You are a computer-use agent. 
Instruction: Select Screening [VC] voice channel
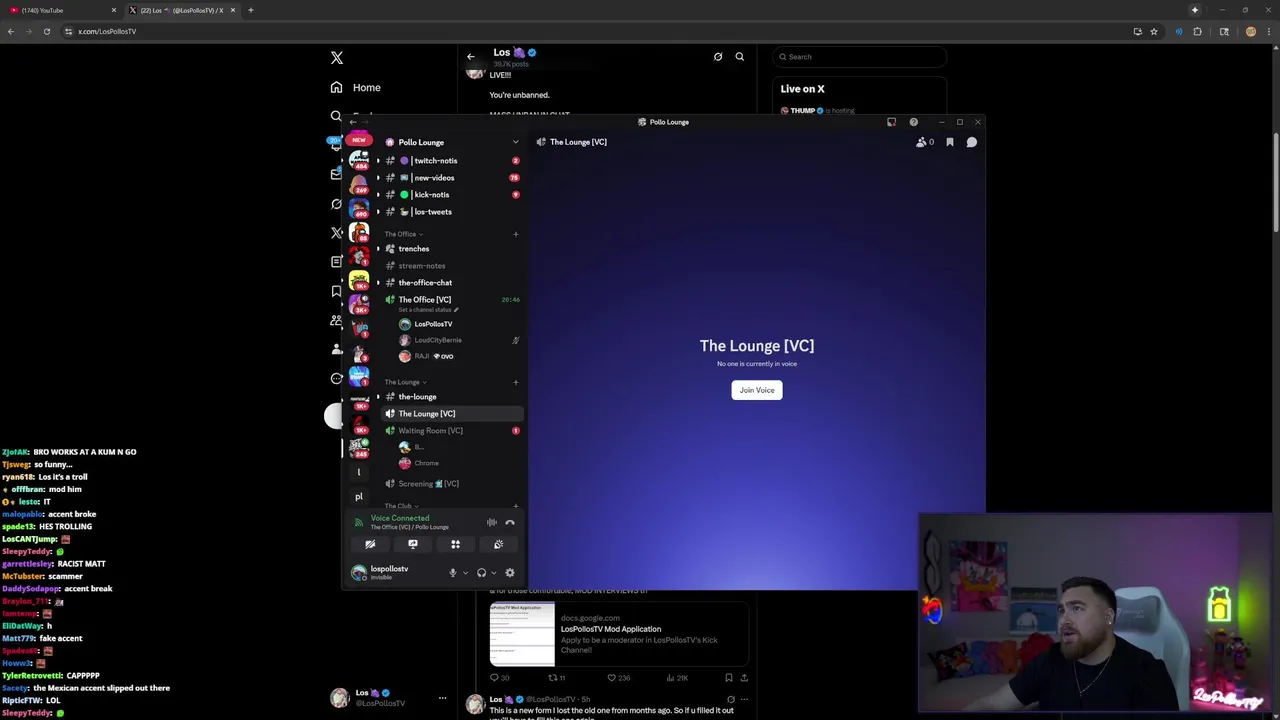point(450,484)
